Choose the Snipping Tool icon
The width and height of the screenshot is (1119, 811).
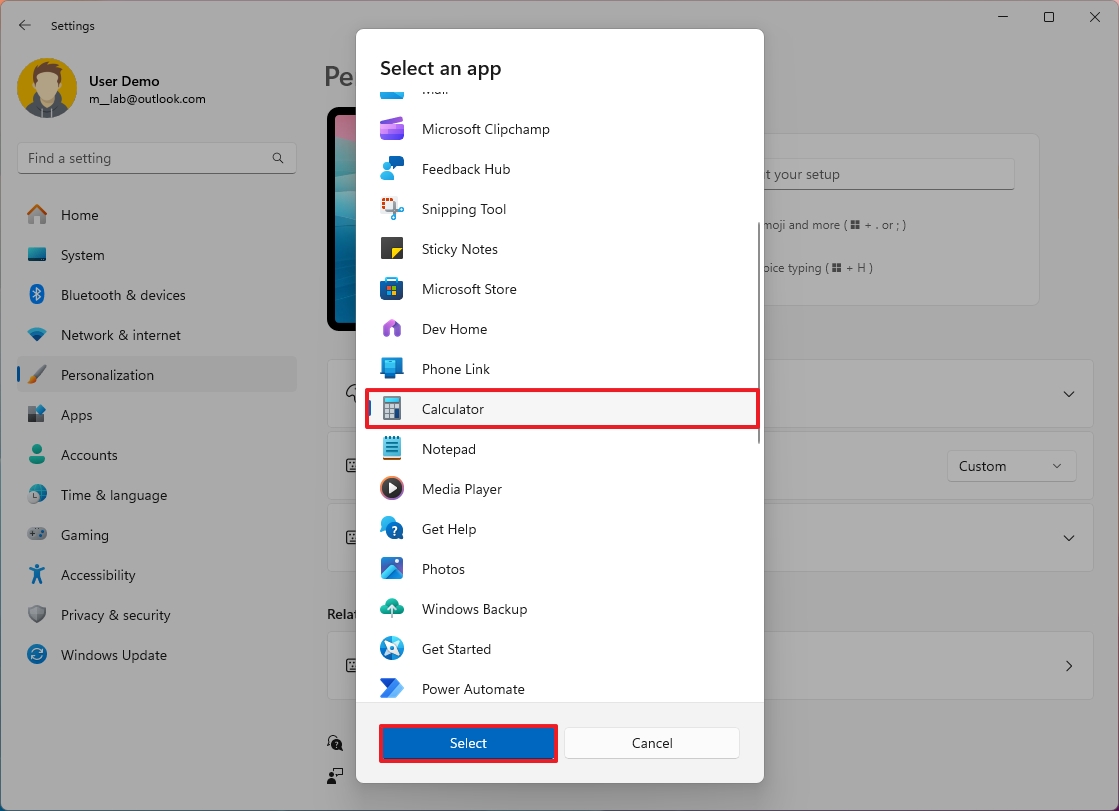point(392,209)
